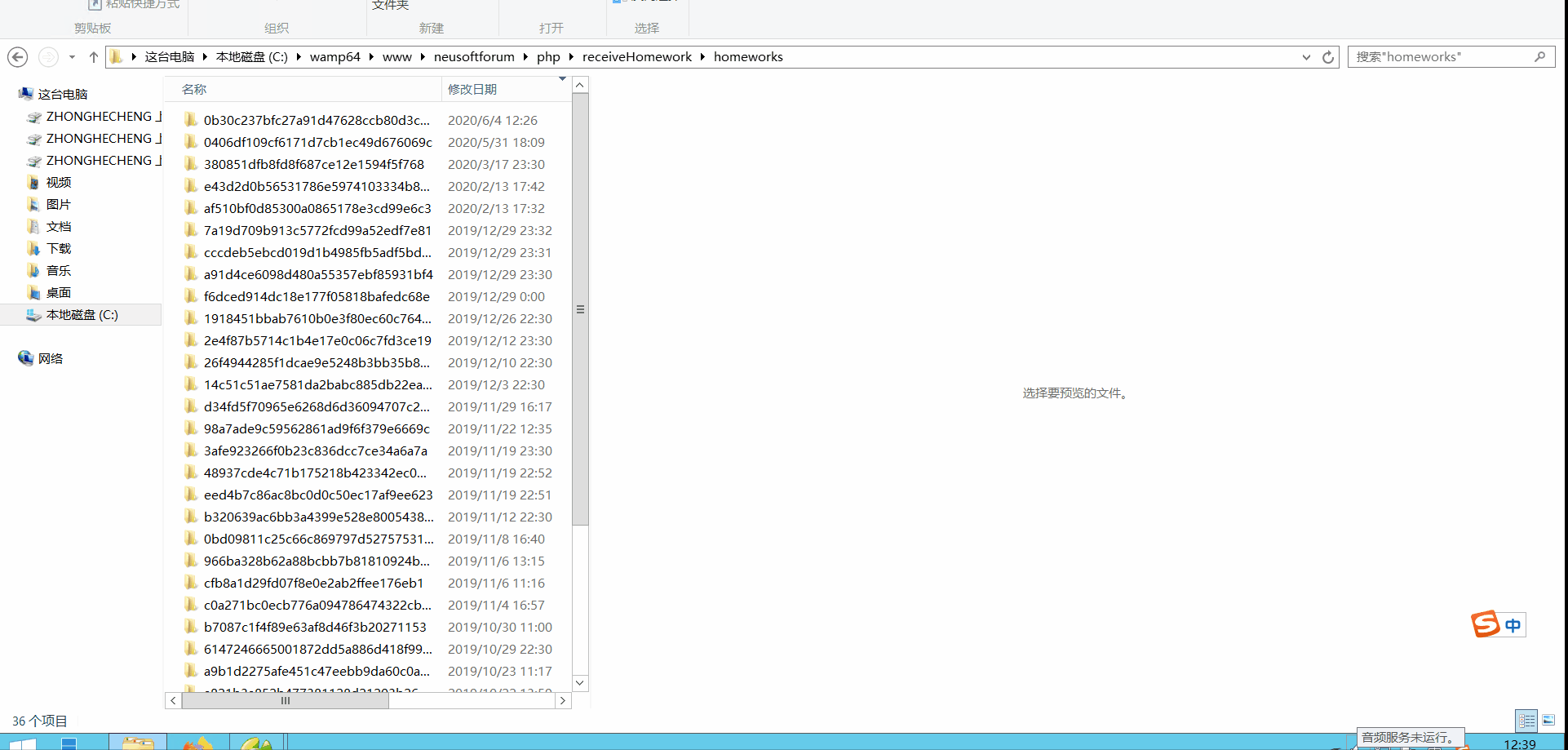Select folder icon of af510bf0d85300a0865178e3cd99e6c3

point(191,208)
